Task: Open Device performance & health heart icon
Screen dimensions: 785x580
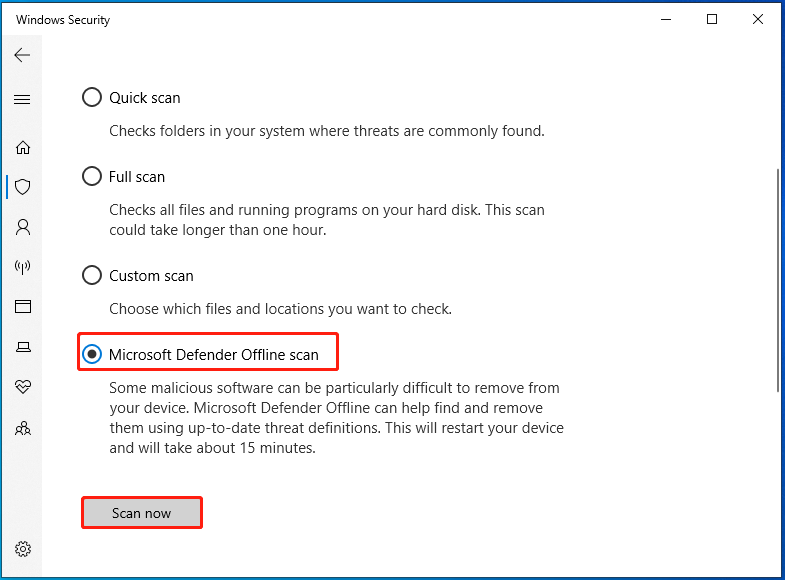Action: (x=23, y=386)
